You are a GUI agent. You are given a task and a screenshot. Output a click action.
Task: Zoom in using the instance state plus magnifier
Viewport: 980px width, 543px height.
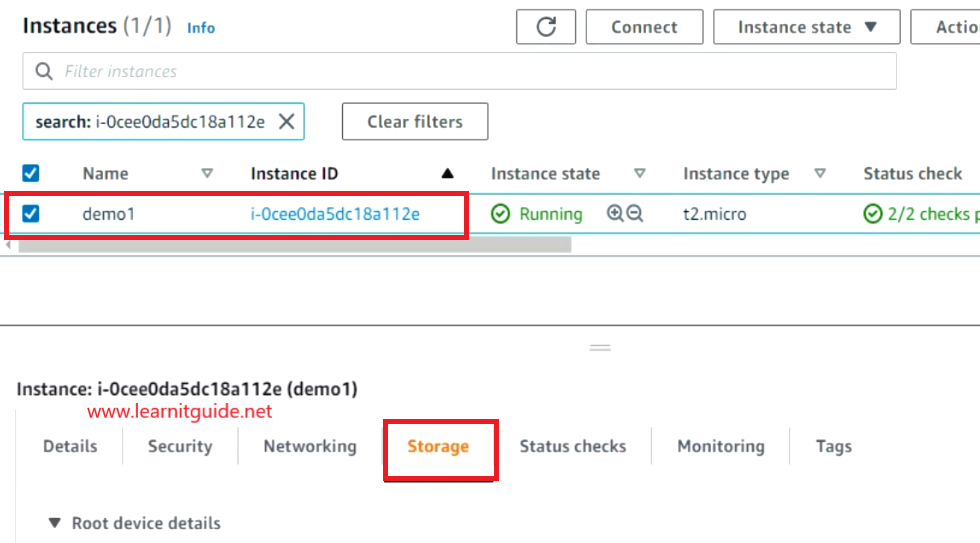[615, 213]
